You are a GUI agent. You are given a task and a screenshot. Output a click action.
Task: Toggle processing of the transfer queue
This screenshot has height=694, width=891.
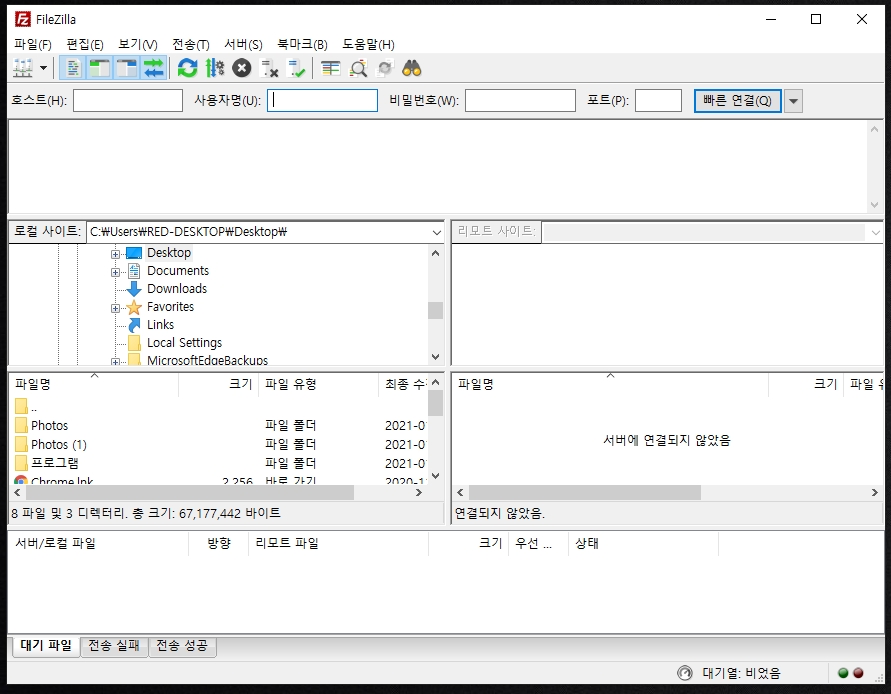tap(214, 68)
